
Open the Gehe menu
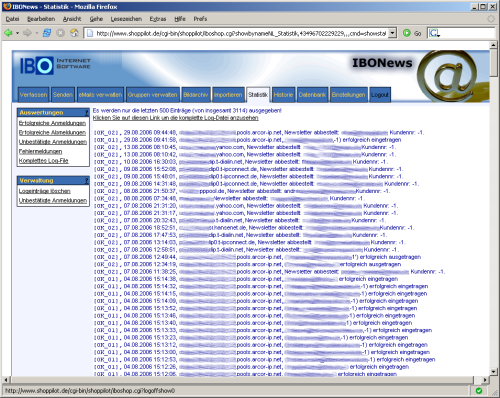(x=96, y=19)
